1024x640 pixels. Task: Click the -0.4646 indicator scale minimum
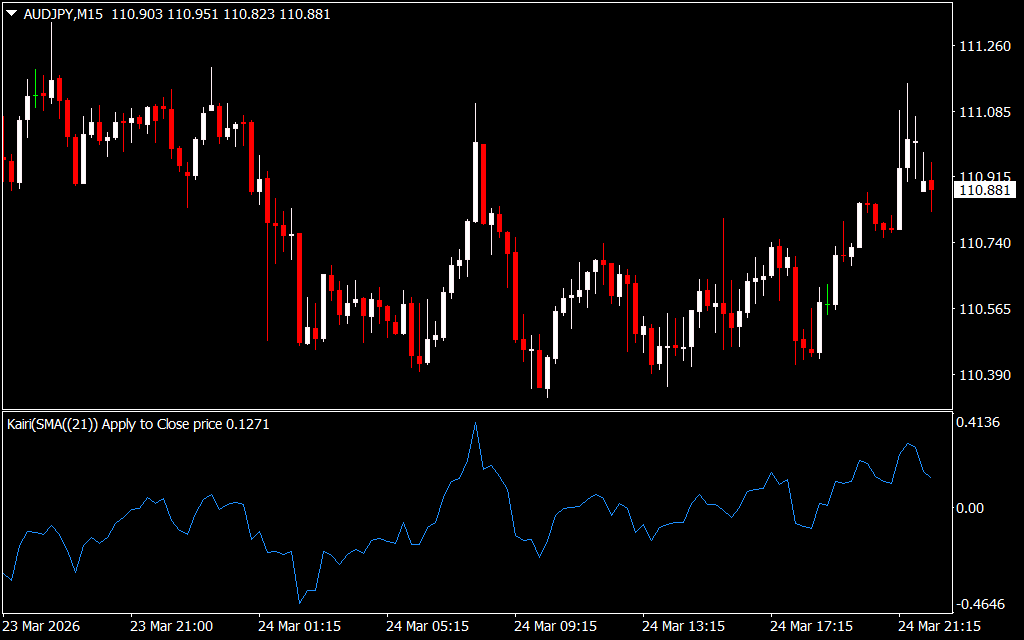[980, 605]
